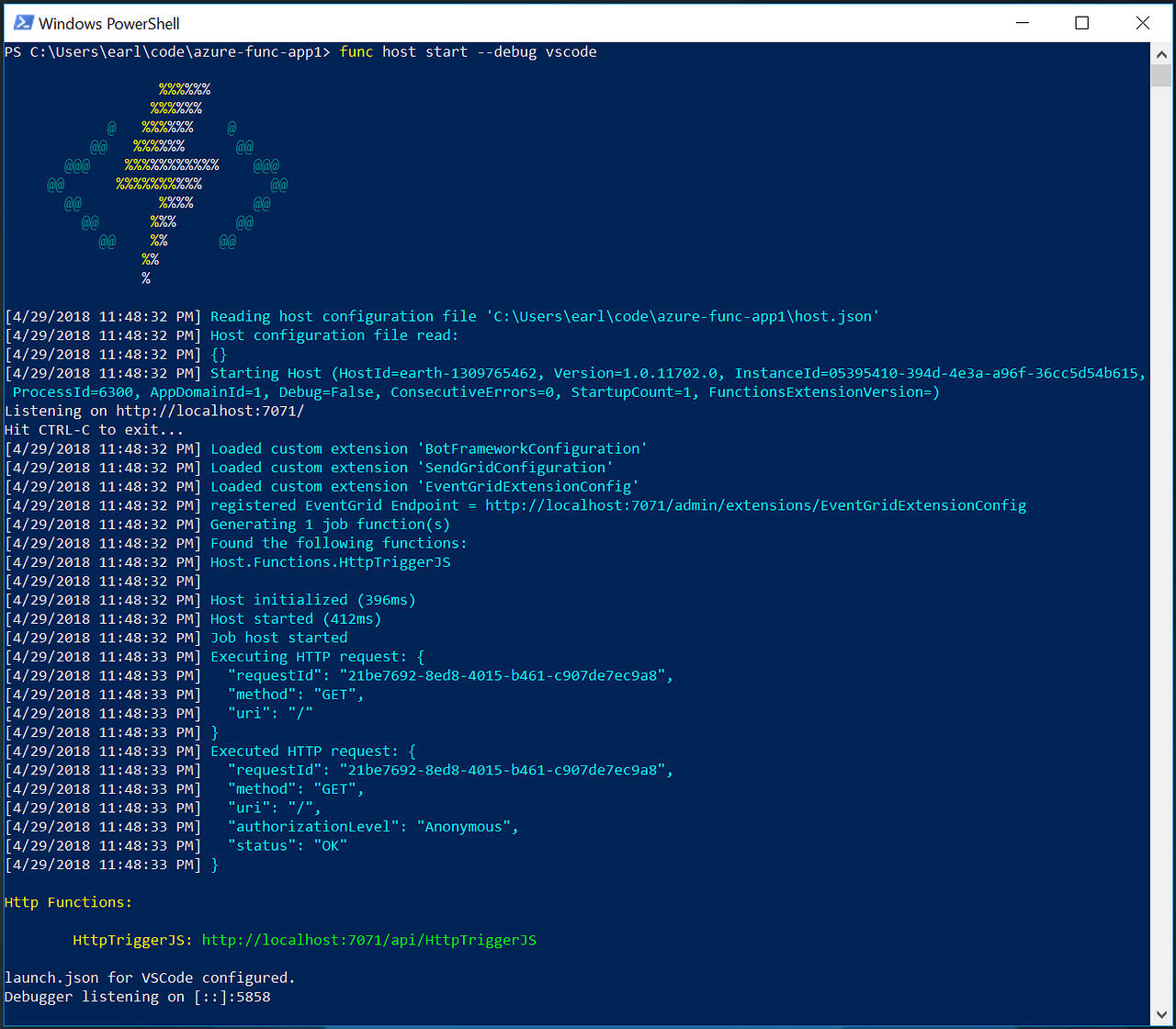
Task: Minimize the Windows PowerShell window
Action: click(1022, 23)
